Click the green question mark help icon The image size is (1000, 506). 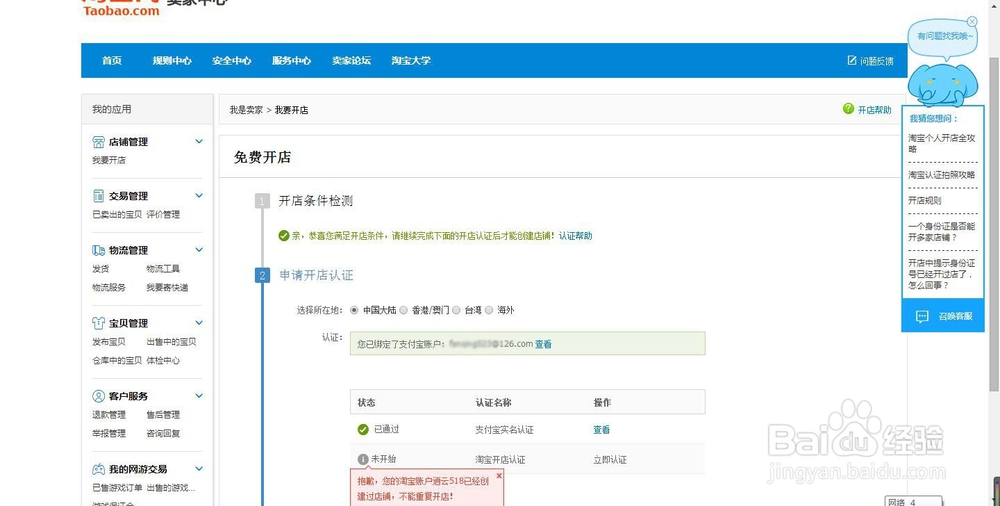(x=848, y=108)
